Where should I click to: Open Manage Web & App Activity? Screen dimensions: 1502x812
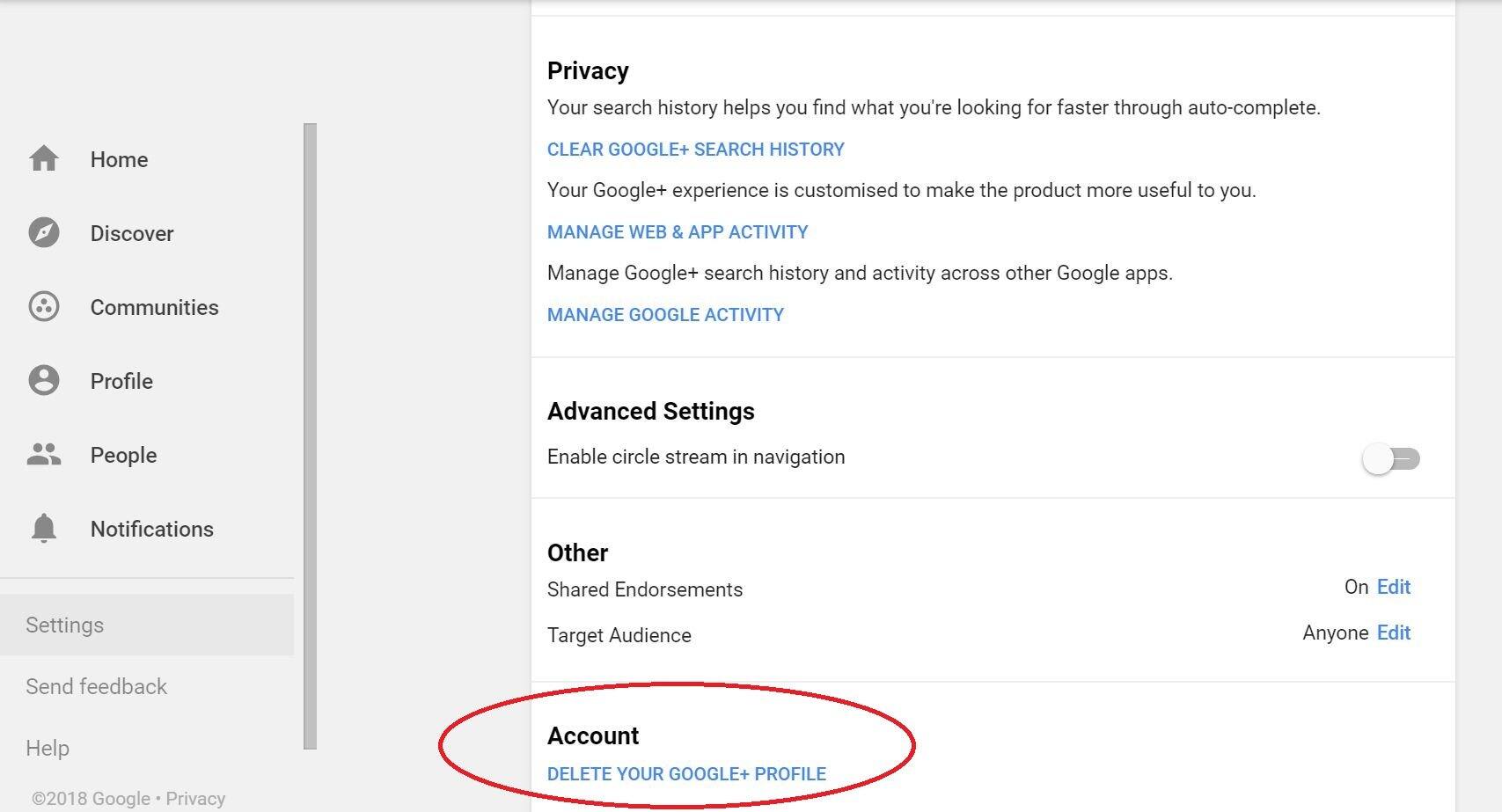(678, 231)
